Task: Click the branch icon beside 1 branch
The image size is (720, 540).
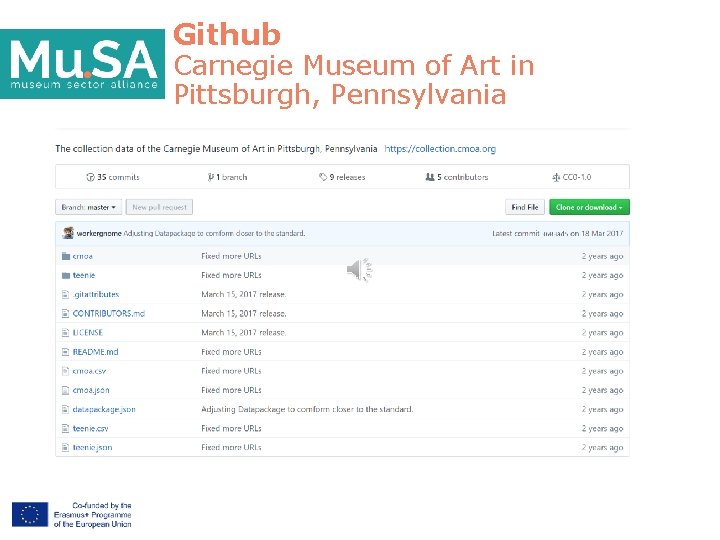Action: pos(210,177)
